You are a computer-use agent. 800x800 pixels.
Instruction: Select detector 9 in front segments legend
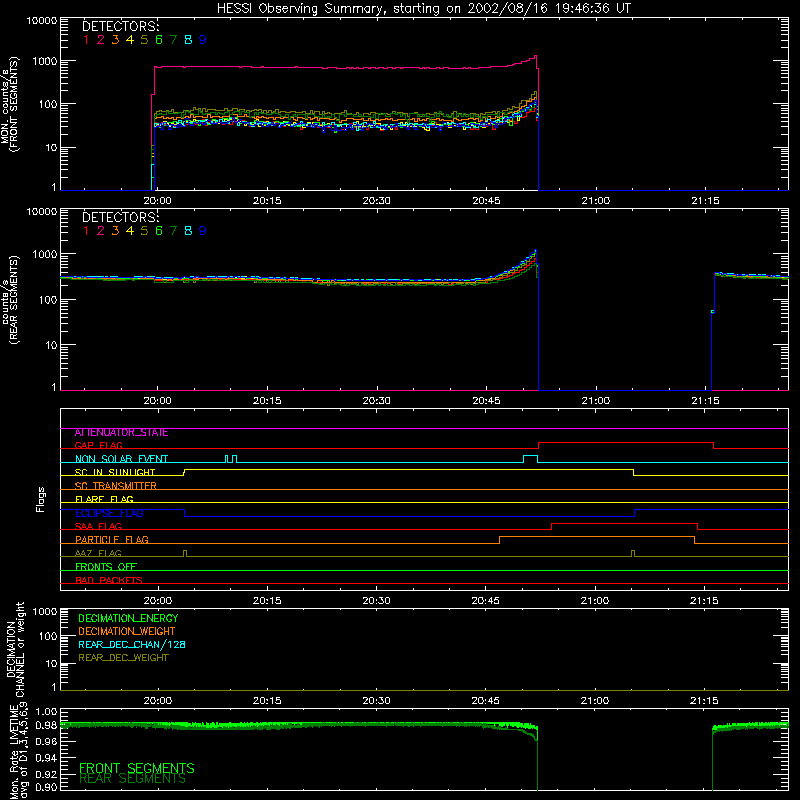point(203,40)
